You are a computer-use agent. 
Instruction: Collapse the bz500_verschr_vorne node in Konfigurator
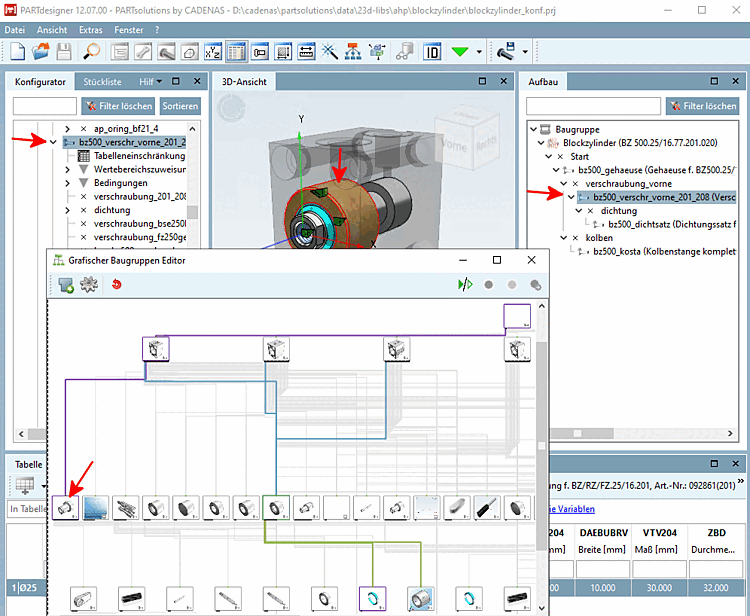[54, 143]
